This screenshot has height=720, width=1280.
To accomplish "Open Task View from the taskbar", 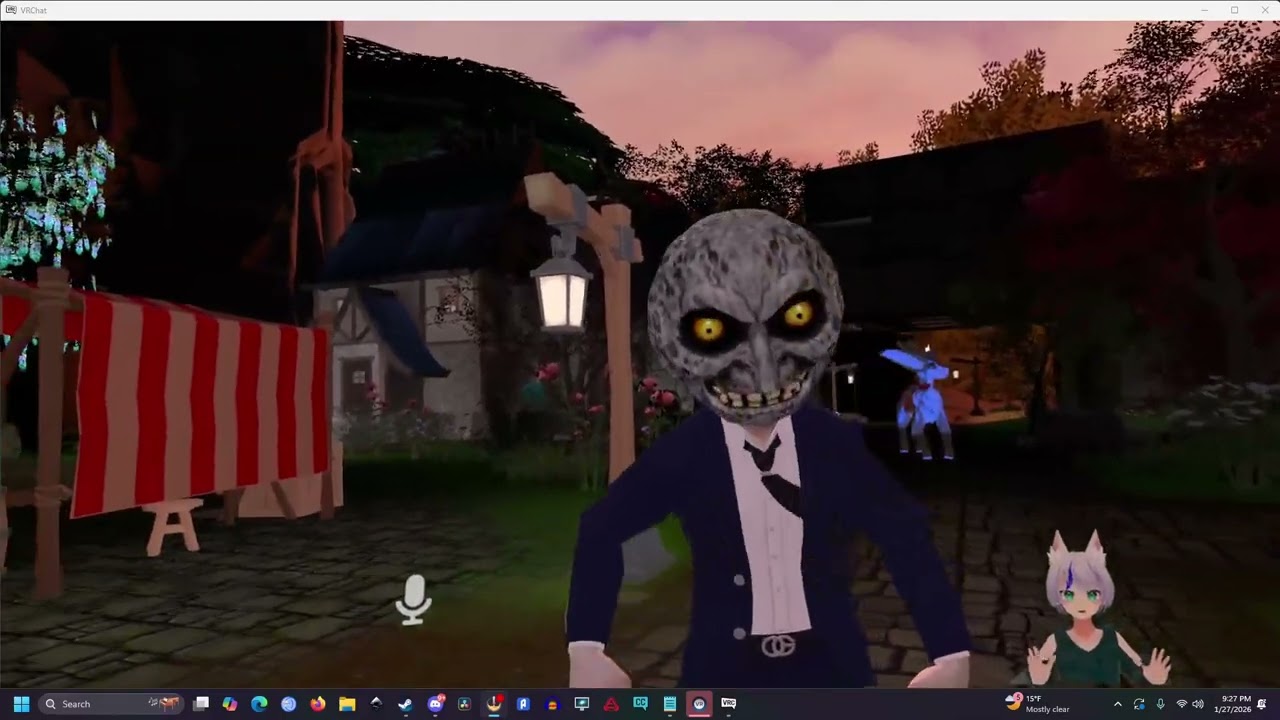I will (201, 704).
